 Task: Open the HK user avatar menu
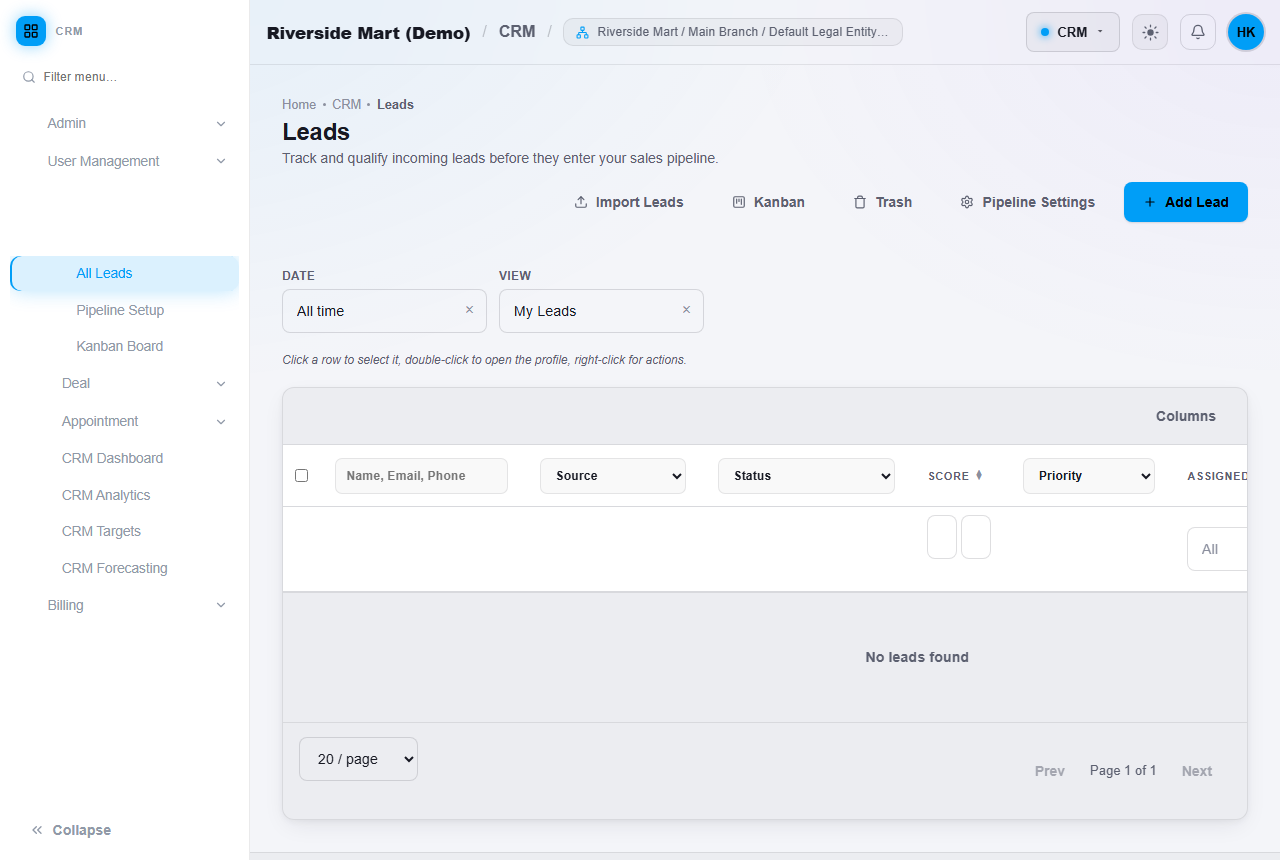point(1246,32)
